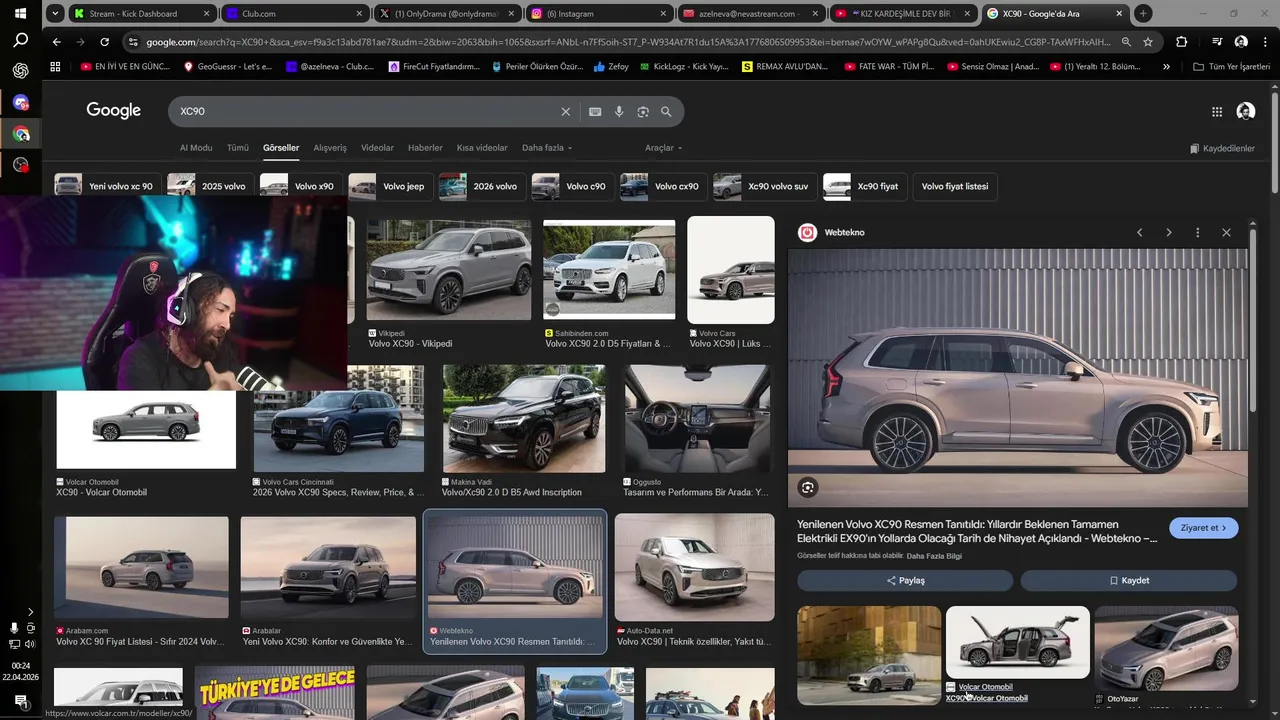Image resolution: width=1280 pixels, height=720 pixels.
Task: Open Chrome from the taskbar
Action: pos(20,133)
